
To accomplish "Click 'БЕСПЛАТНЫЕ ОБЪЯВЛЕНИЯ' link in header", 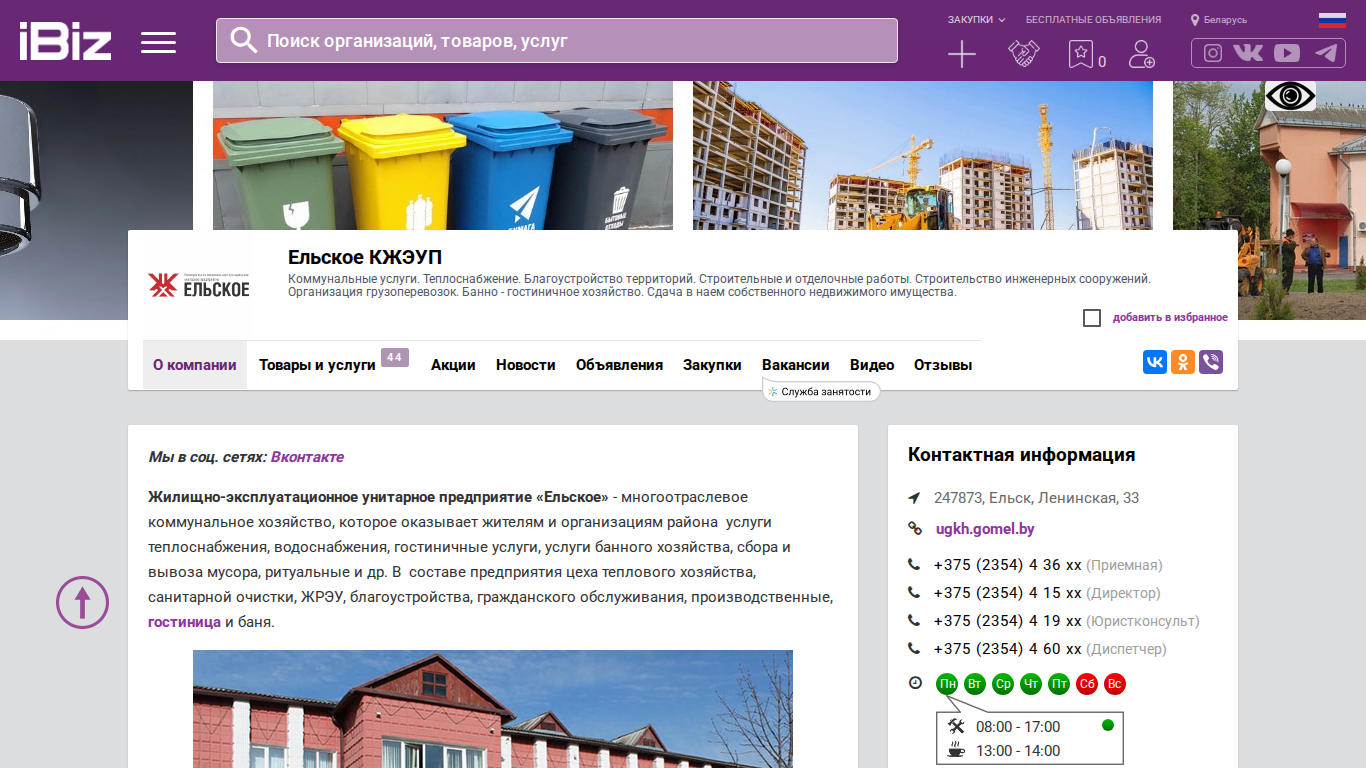I will [x=1093, y=20].
